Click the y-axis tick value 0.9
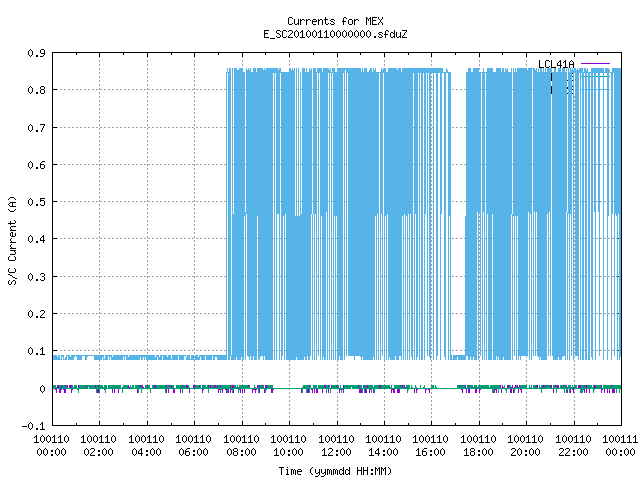Image resolution: width=640 pixels, height=480 pixels. [x=36, y=53]
